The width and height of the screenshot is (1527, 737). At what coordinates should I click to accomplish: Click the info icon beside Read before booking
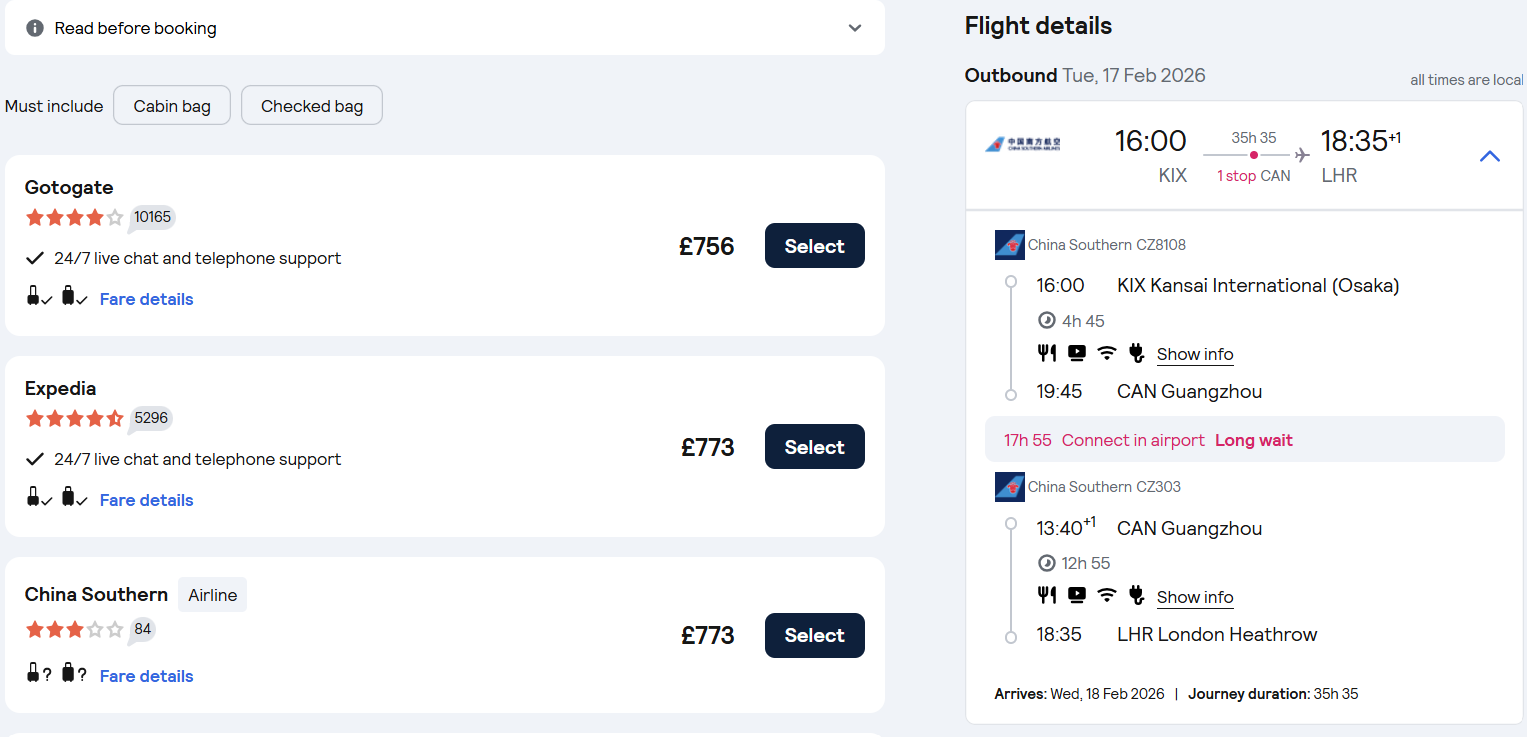click(x=35, y=28)
